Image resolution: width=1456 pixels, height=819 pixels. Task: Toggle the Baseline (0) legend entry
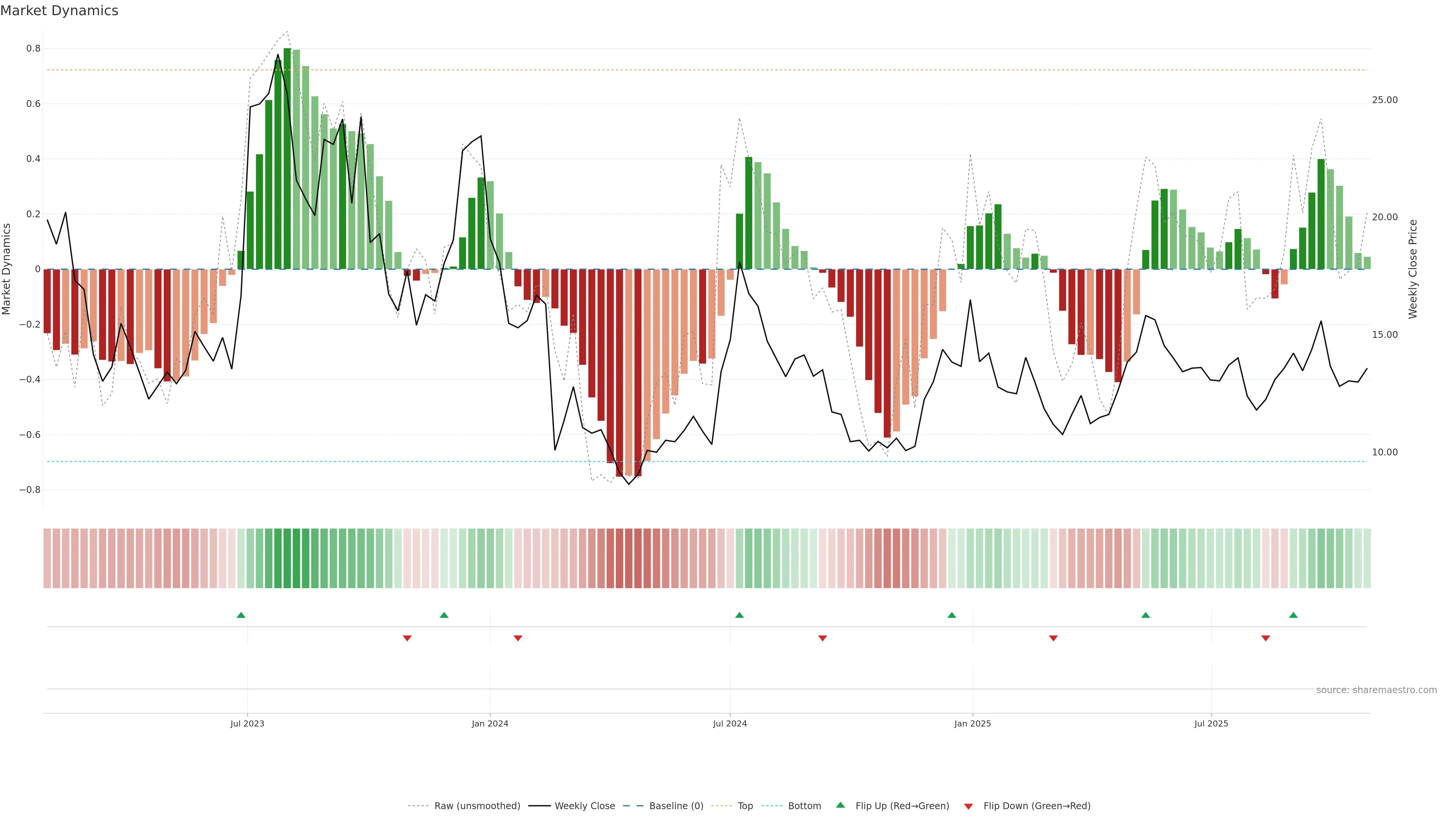(x=676, y=806)
